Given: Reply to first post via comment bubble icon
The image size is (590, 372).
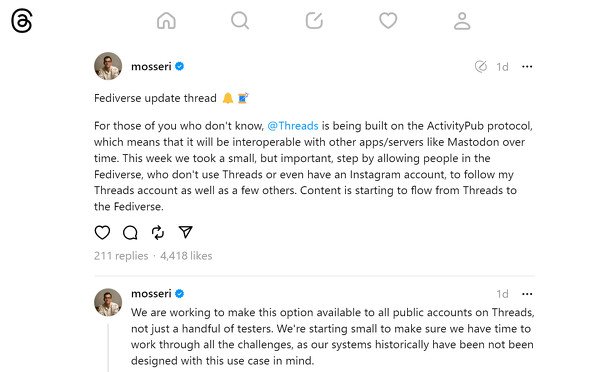Looking at the screenshot, I should pos(130,232).
